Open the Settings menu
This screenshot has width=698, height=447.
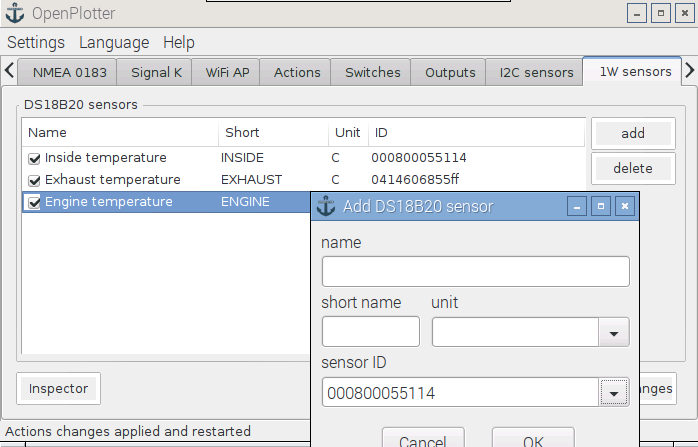(36, 43)
